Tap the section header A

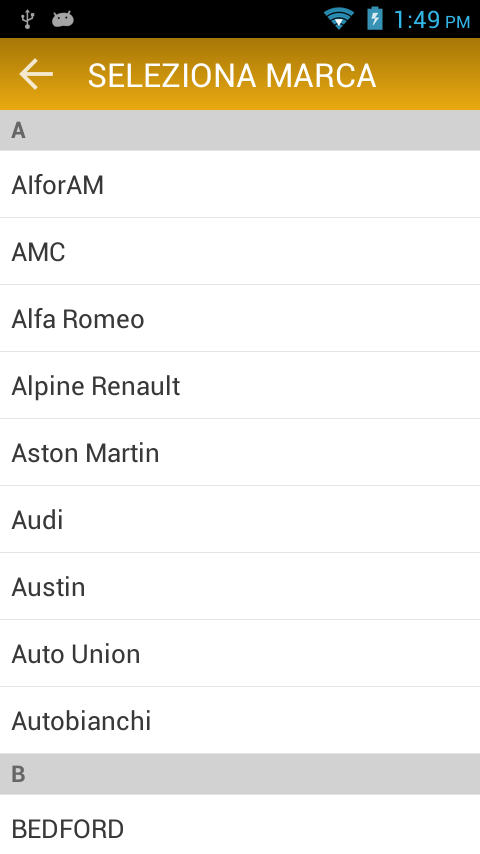tap(240, 130)
